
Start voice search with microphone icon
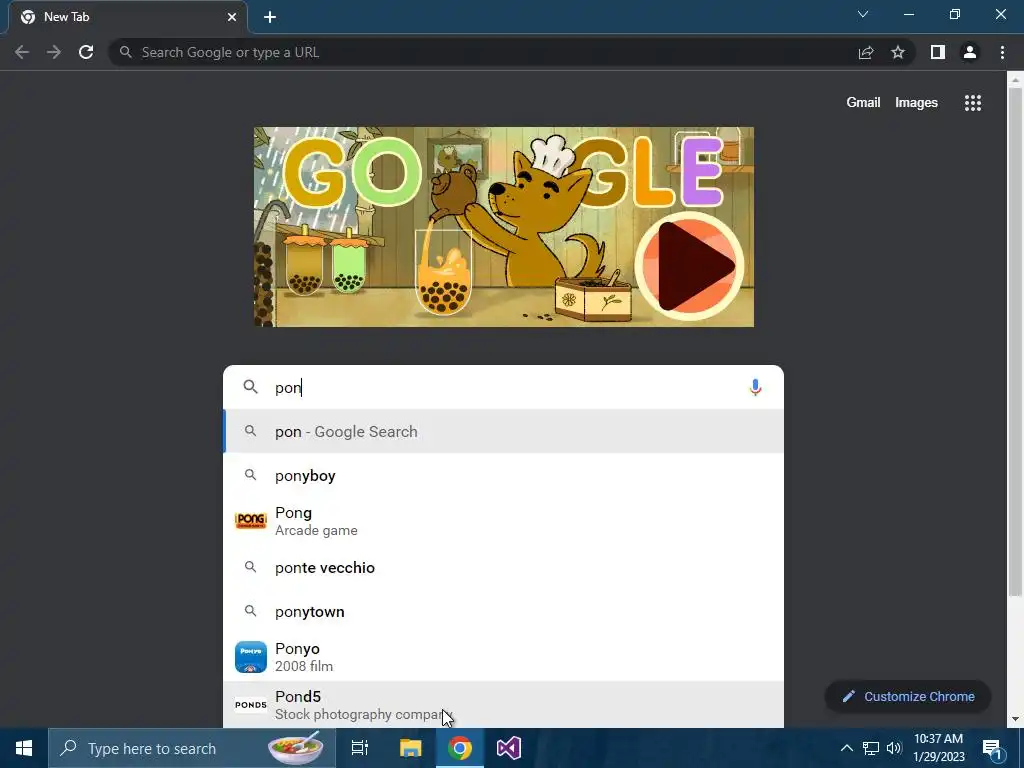pyautogui.click(x=755, y=387)
